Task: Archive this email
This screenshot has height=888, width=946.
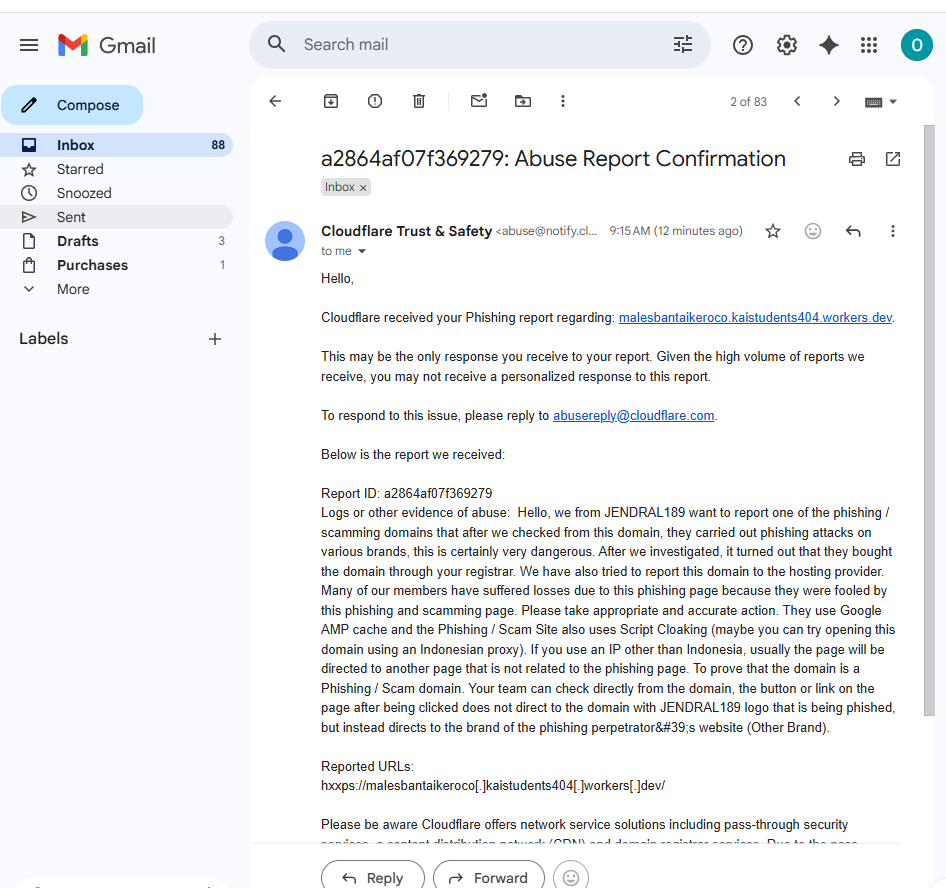Action: 331,101
